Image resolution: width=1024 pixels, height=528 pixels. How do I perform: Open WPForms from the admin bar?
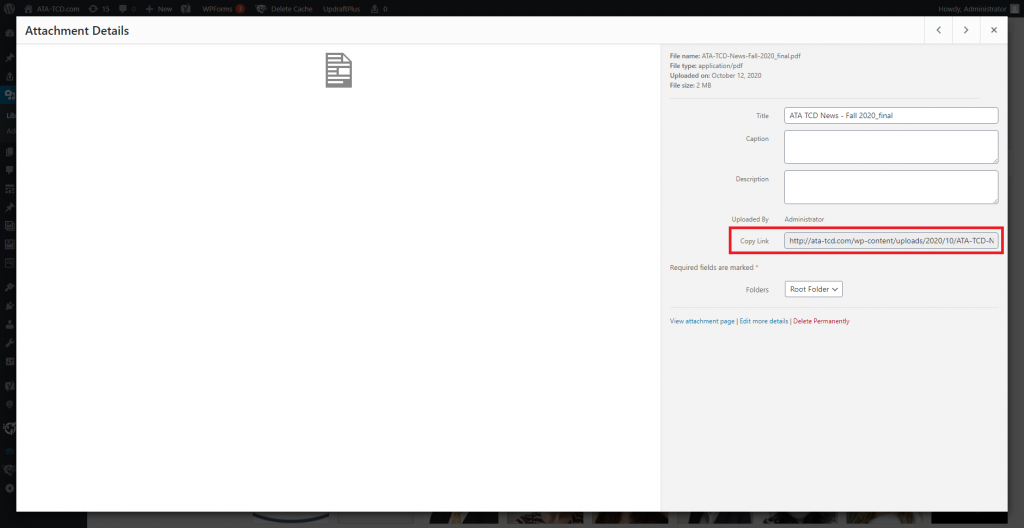click(222, 8)
